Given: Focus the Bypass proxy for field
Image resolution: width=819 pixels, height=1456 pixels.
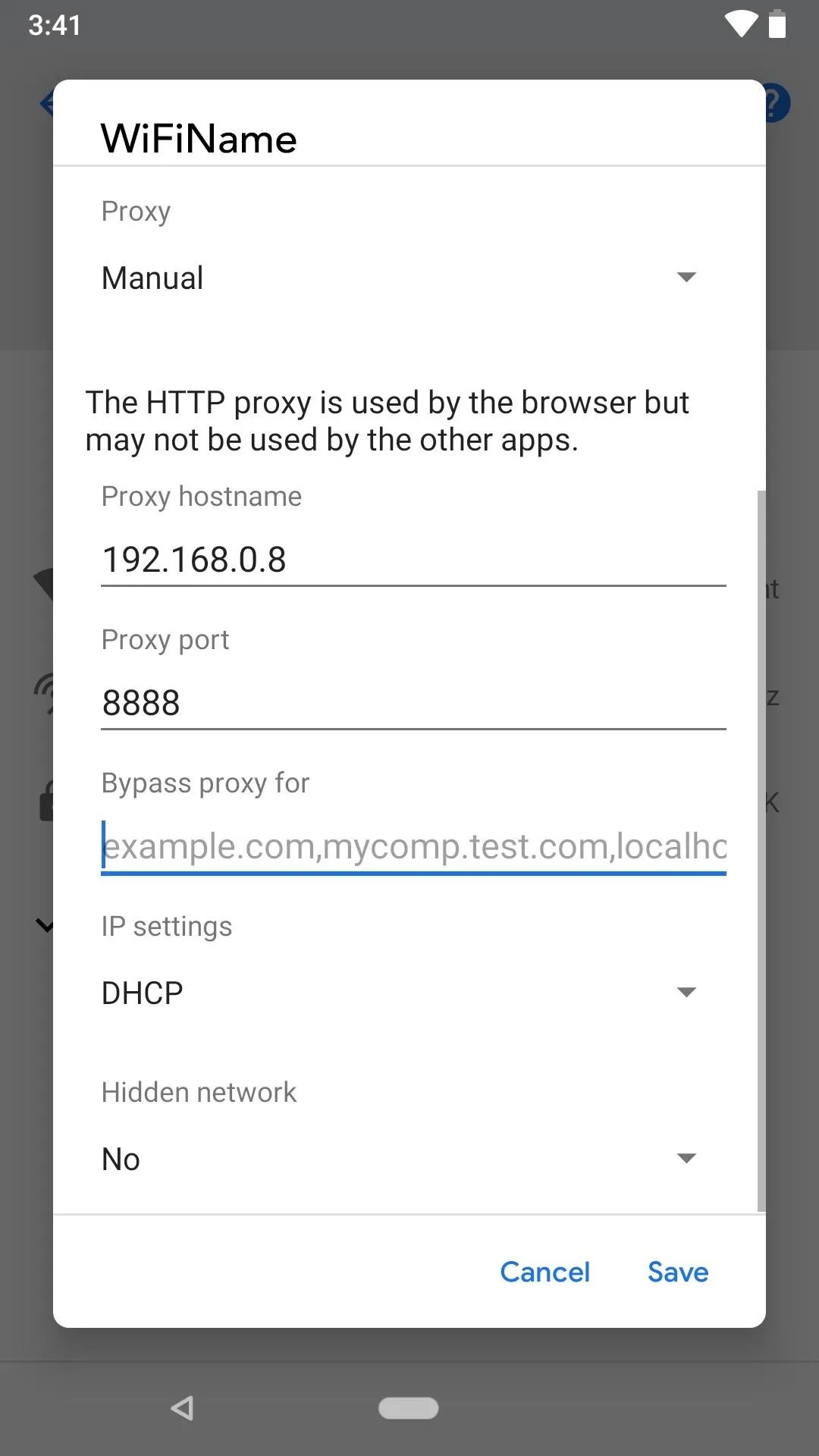Looking at the screenshot, I should click(x=413, y=846).
